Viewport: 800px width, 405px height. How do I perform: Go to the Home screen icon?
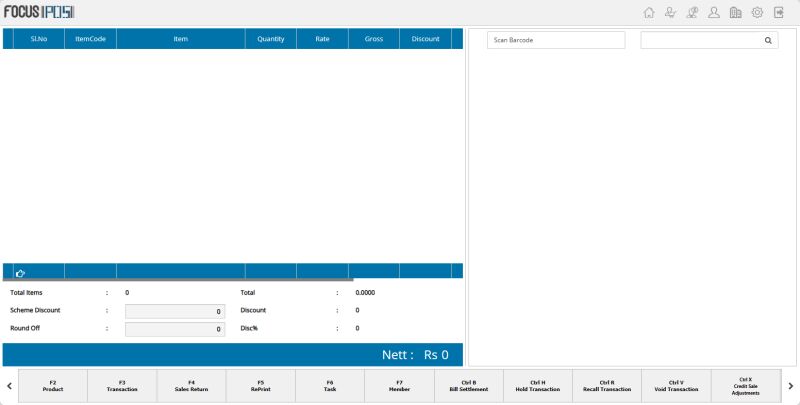(x=649, y=13)
